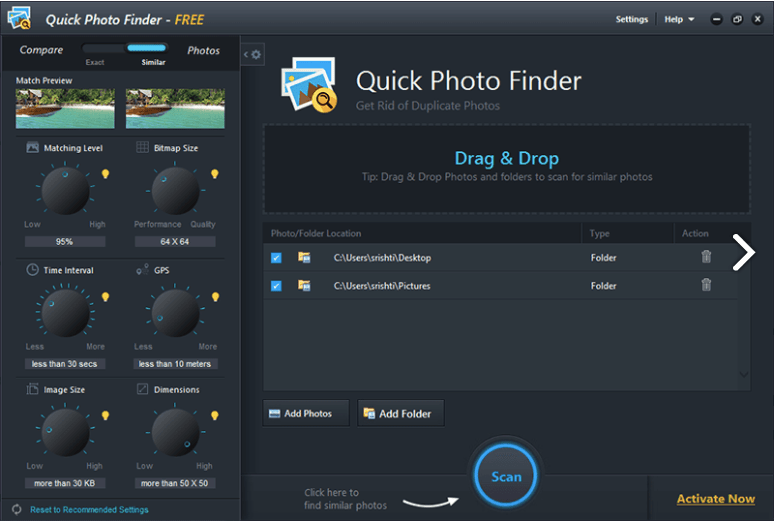Start the Scan for similar photos
This screenshot has width=774, height=521.
pos(506,476)
